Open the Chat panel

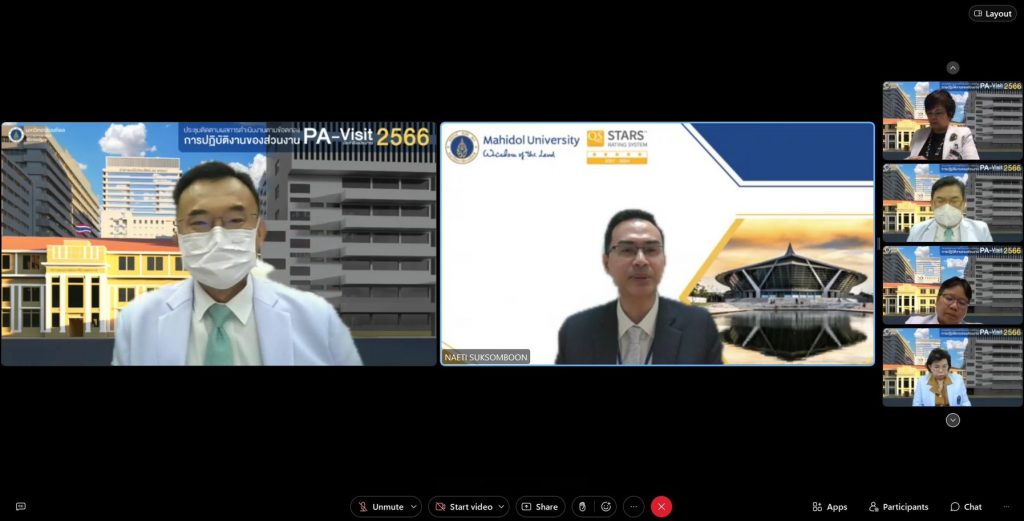pyautogui.click(x=966, y=507)
